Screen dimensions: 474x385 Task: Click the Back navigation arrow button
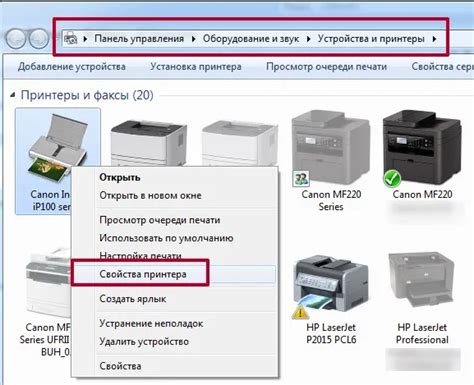pos(16,39)
